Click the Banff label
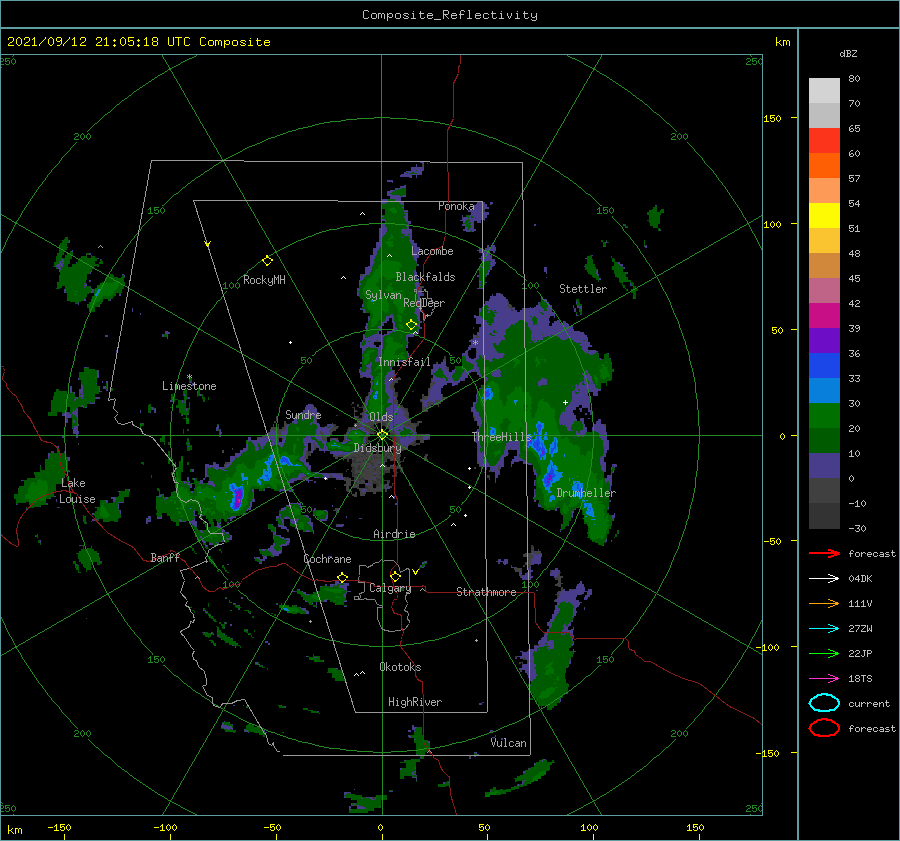The image size is (900, 841). click(165, 558)
